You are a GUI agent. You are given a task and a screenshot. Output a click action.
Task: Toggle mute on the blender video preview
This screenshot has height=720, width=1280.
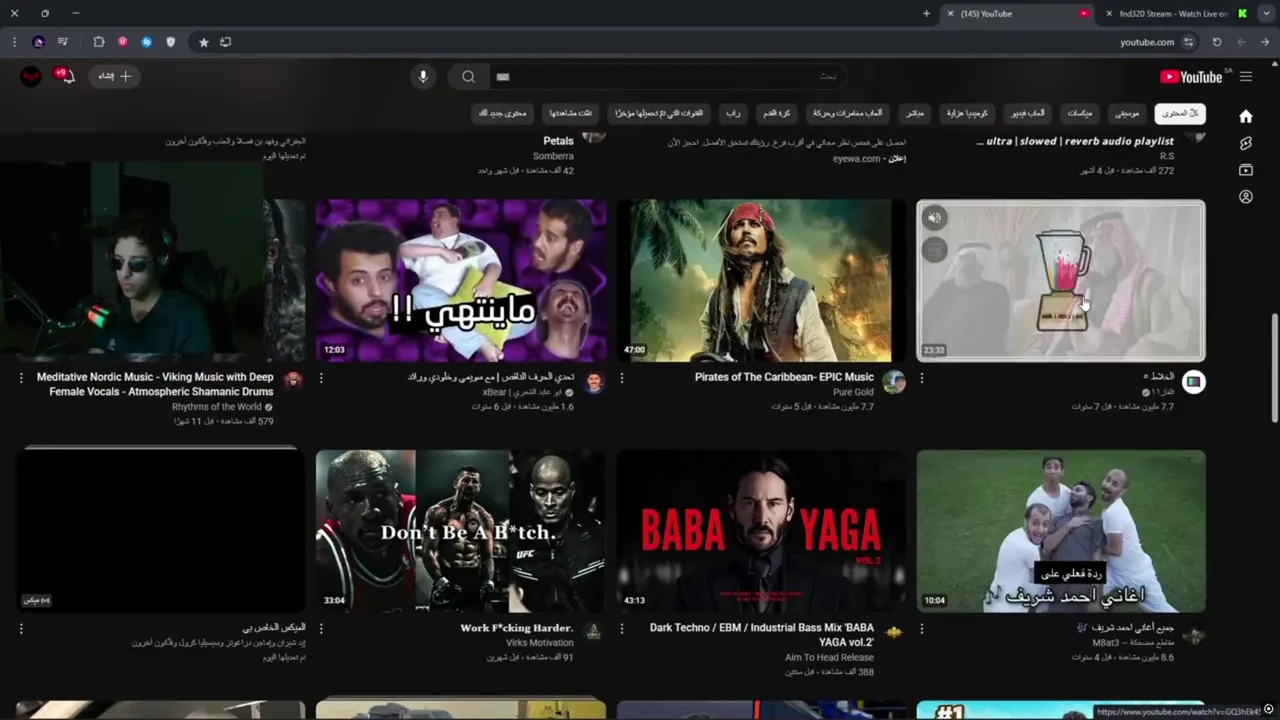click(x=934, y=218)
